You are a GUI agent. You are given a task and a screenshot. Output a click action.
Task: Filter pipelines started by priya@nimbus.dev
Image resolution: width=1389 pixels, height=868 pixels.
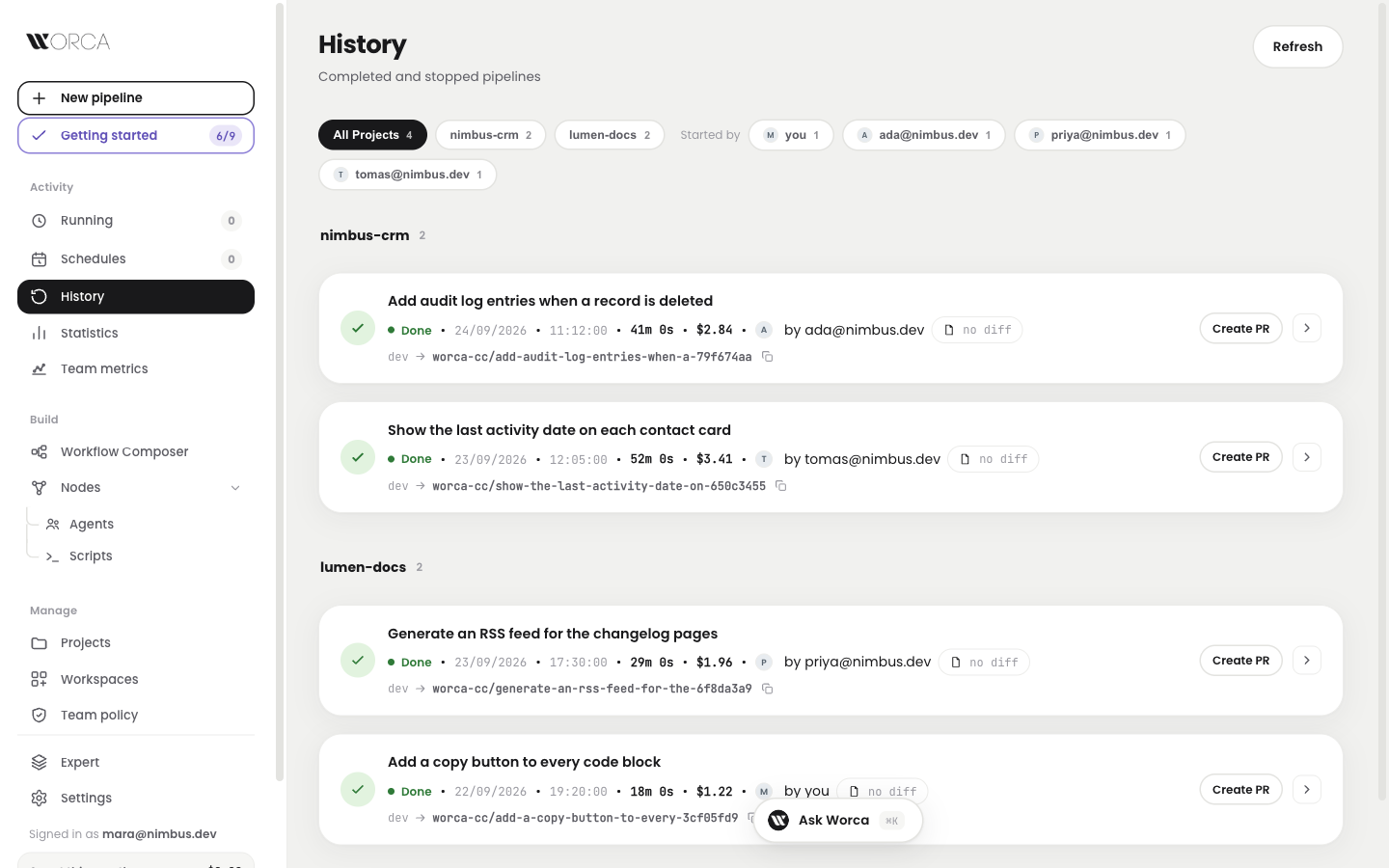click(x=1100, y=135)
